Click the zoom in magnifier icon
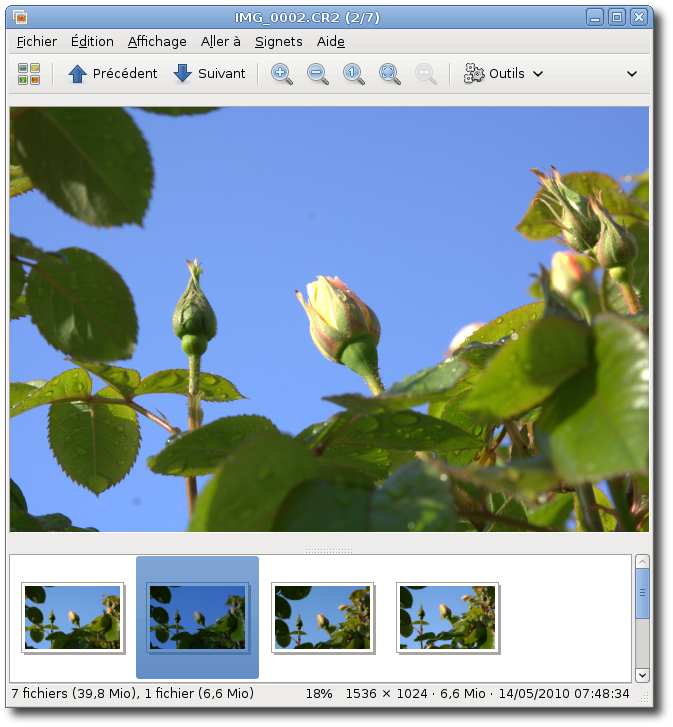The image size is (673, 727). (282, 74)
